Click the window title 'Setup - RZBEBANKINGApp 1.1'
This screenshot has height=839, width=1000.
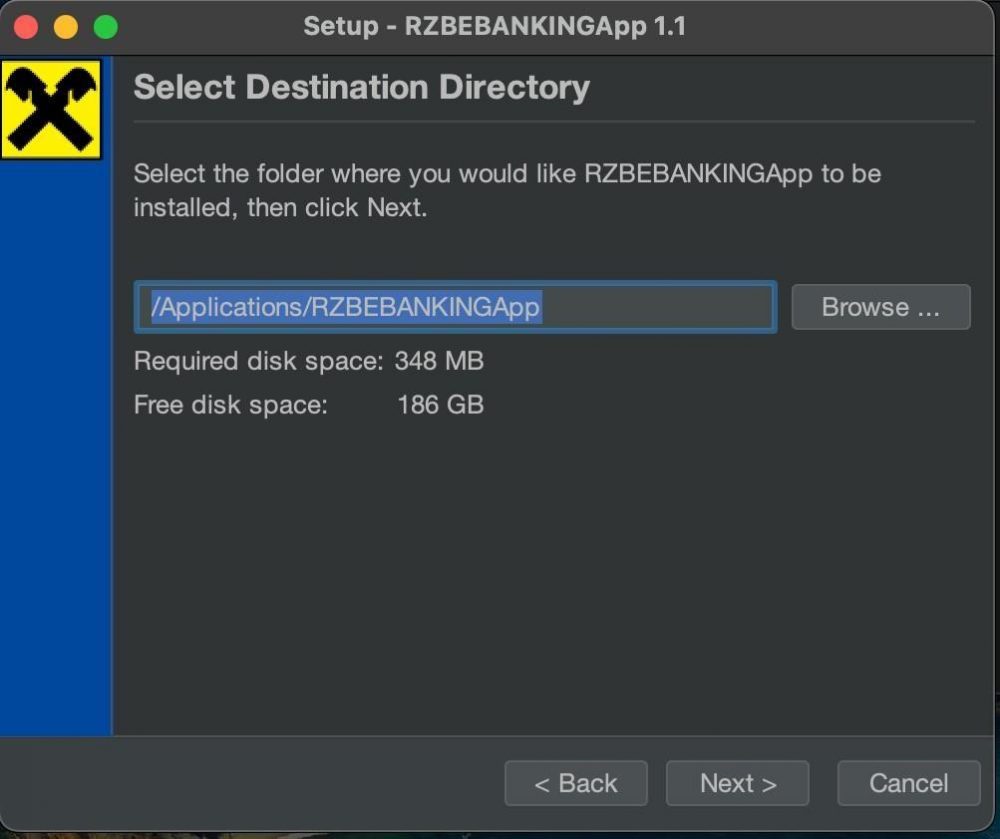tap(494, 26)
